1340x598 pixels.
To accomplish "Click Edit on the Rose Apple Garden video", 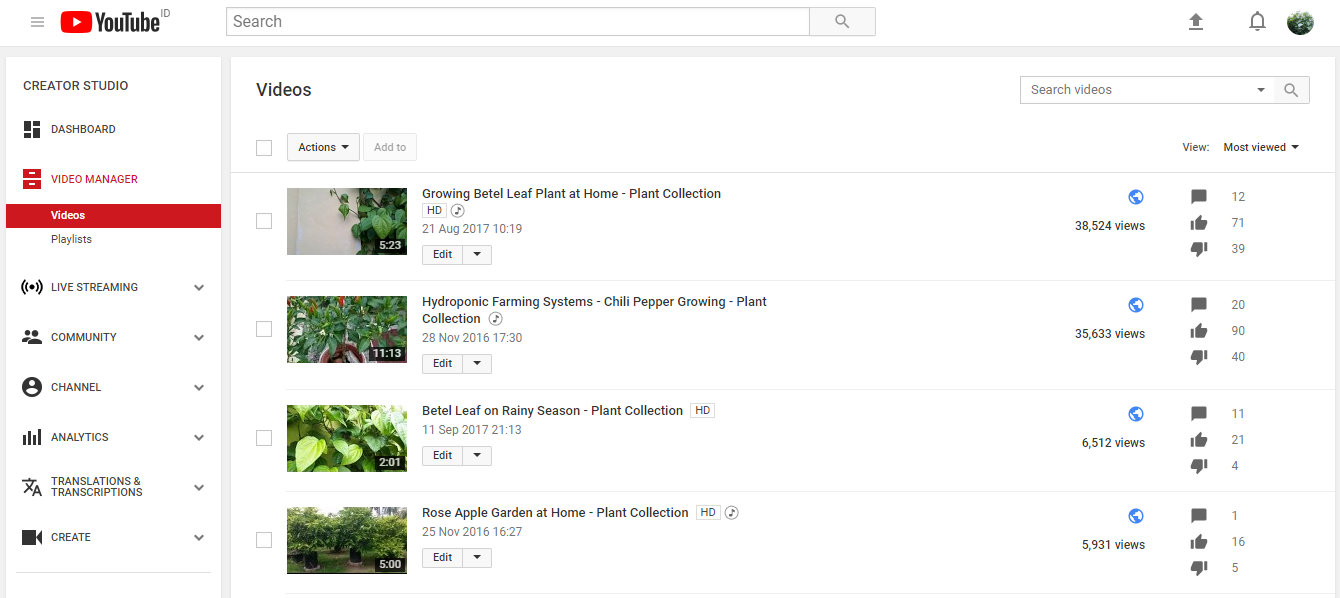I will coord(442,557).
